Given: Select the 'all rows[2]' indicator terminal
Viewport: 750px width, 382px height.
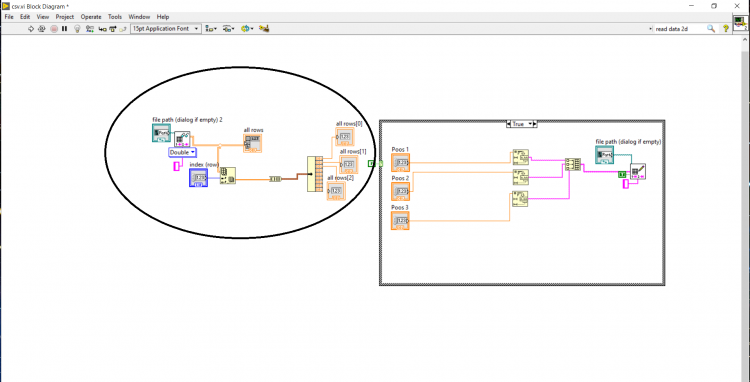Looking at the screenshot, I should click(336, 191).
